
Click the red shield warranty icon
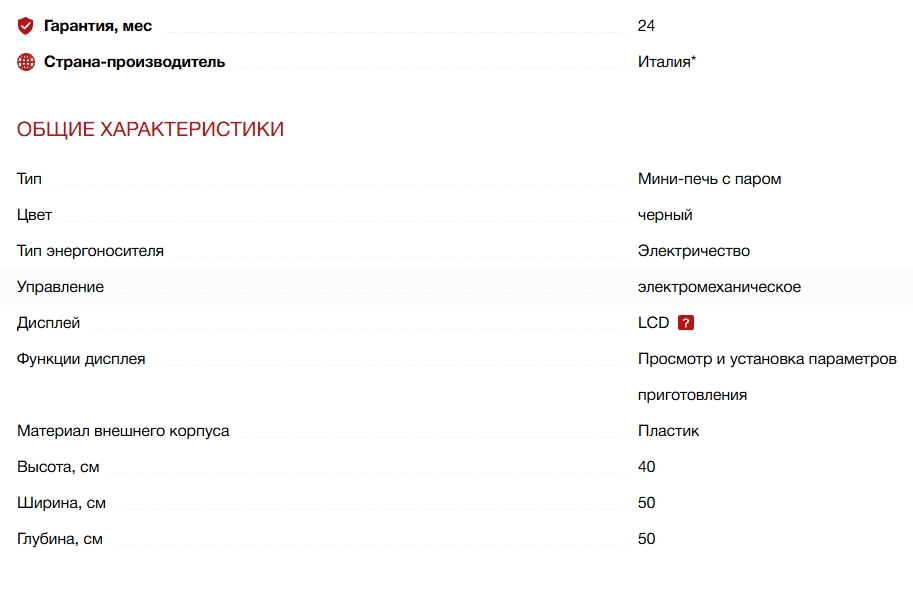pyautogui.click(x=26, y=26)
